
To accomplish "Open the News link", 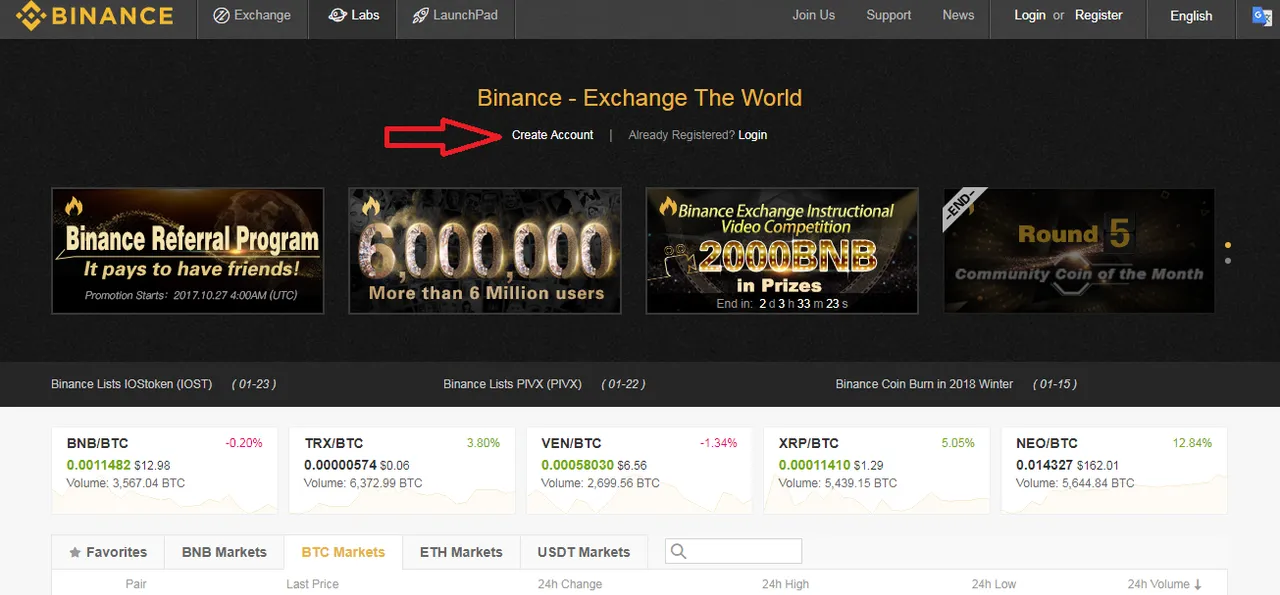I will [958, 15].
